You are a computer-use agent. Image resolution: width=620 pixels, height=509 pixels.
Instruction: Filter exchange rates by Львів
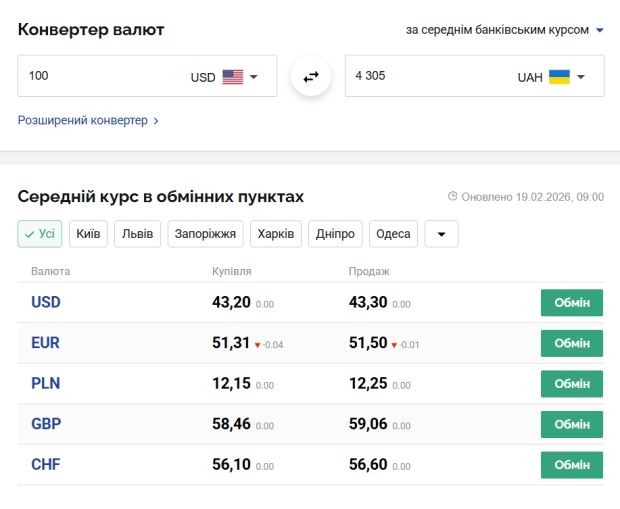(x=137, y=234)
